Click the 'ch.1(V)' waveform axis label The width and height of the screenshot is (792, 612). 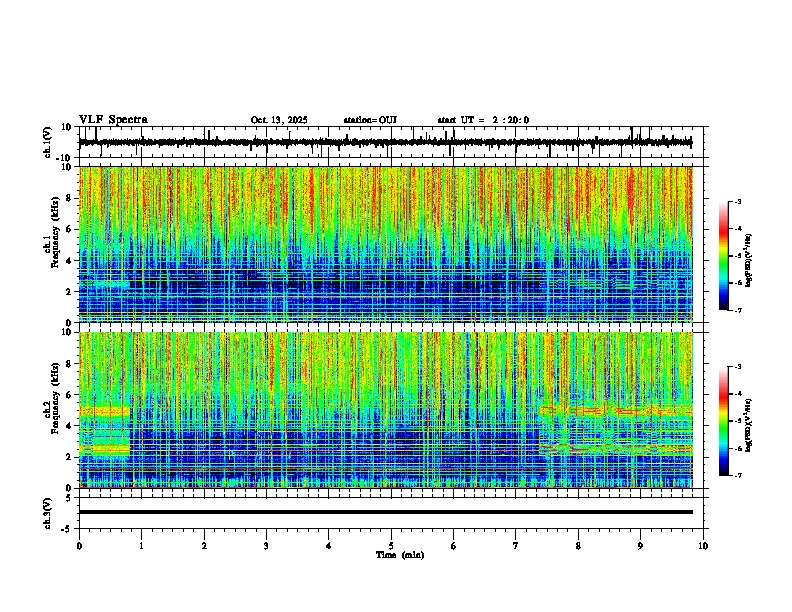48,142
